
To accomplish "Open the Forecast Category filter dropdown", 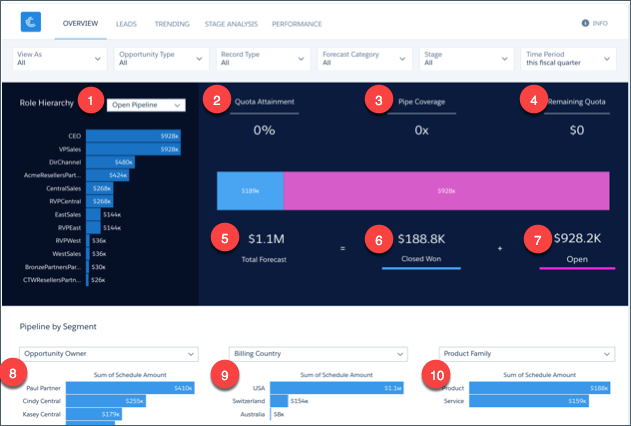I will pyautogui.click(x=365, y=59).
